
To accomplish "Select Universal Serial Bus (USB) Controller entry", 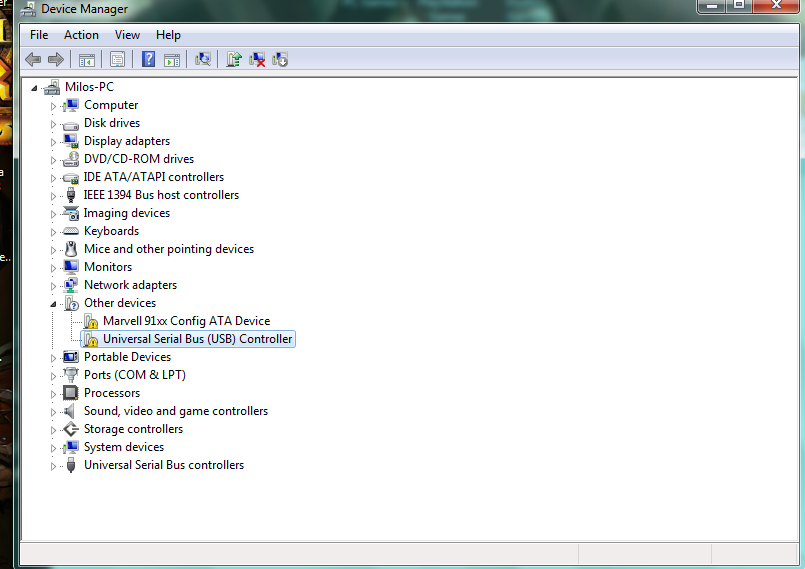I will click(198, 339).
